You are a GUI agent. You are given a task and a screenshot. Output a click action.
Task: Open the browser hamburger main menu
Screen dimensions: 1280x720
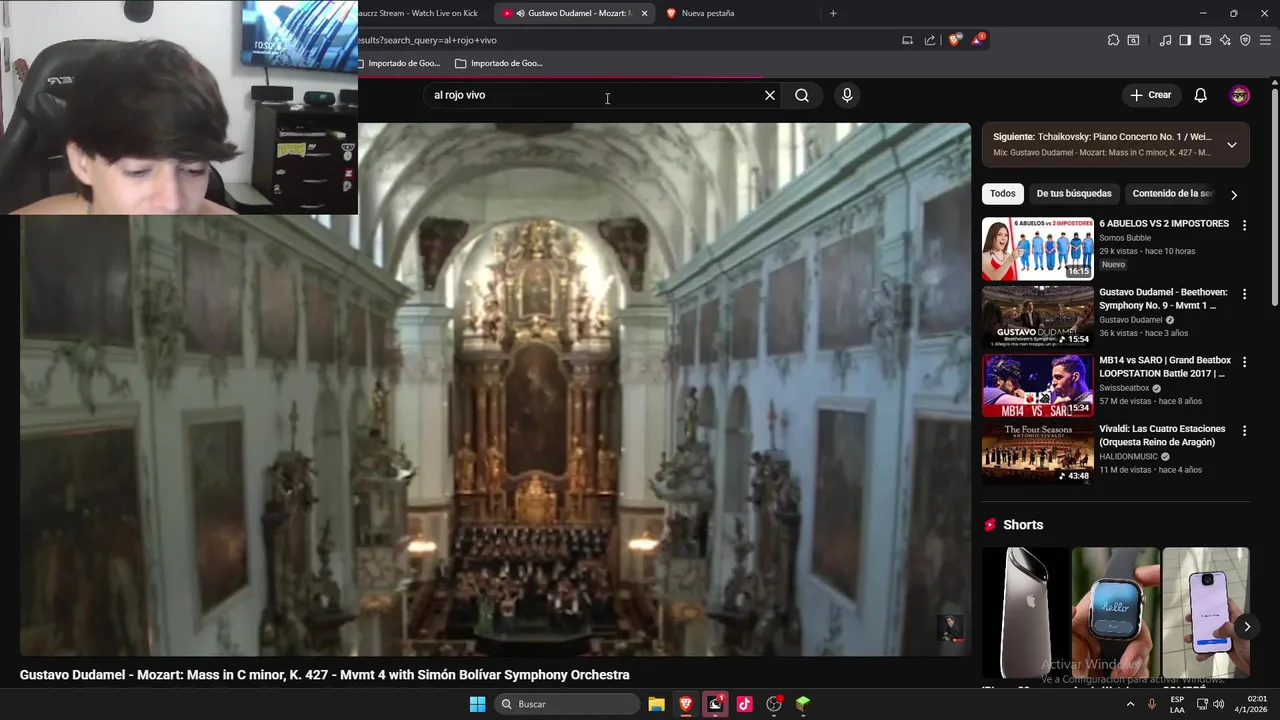[x=1265, y=40]
